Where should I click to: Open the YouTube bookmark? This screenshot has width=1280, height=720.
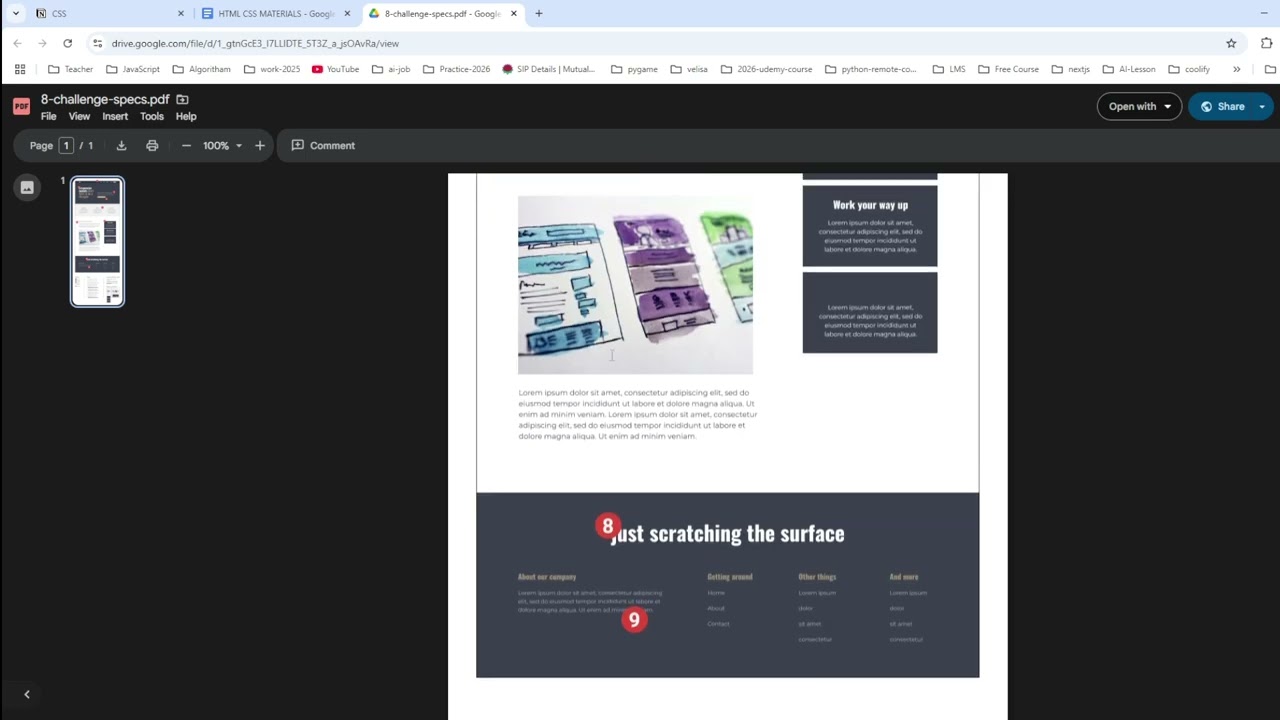(x=335, y=69)
